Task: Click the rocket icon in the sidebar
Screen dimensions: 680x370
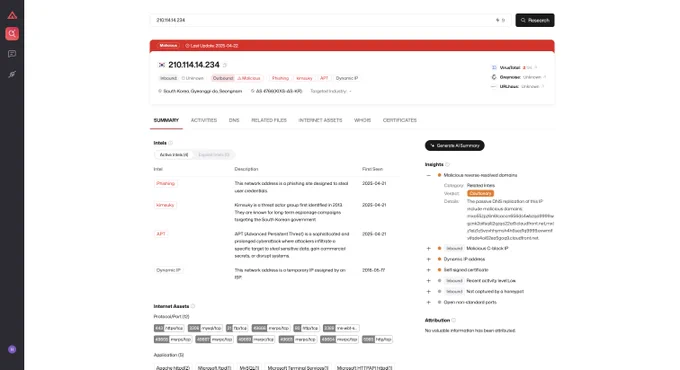Action: (x=12, y=74)
